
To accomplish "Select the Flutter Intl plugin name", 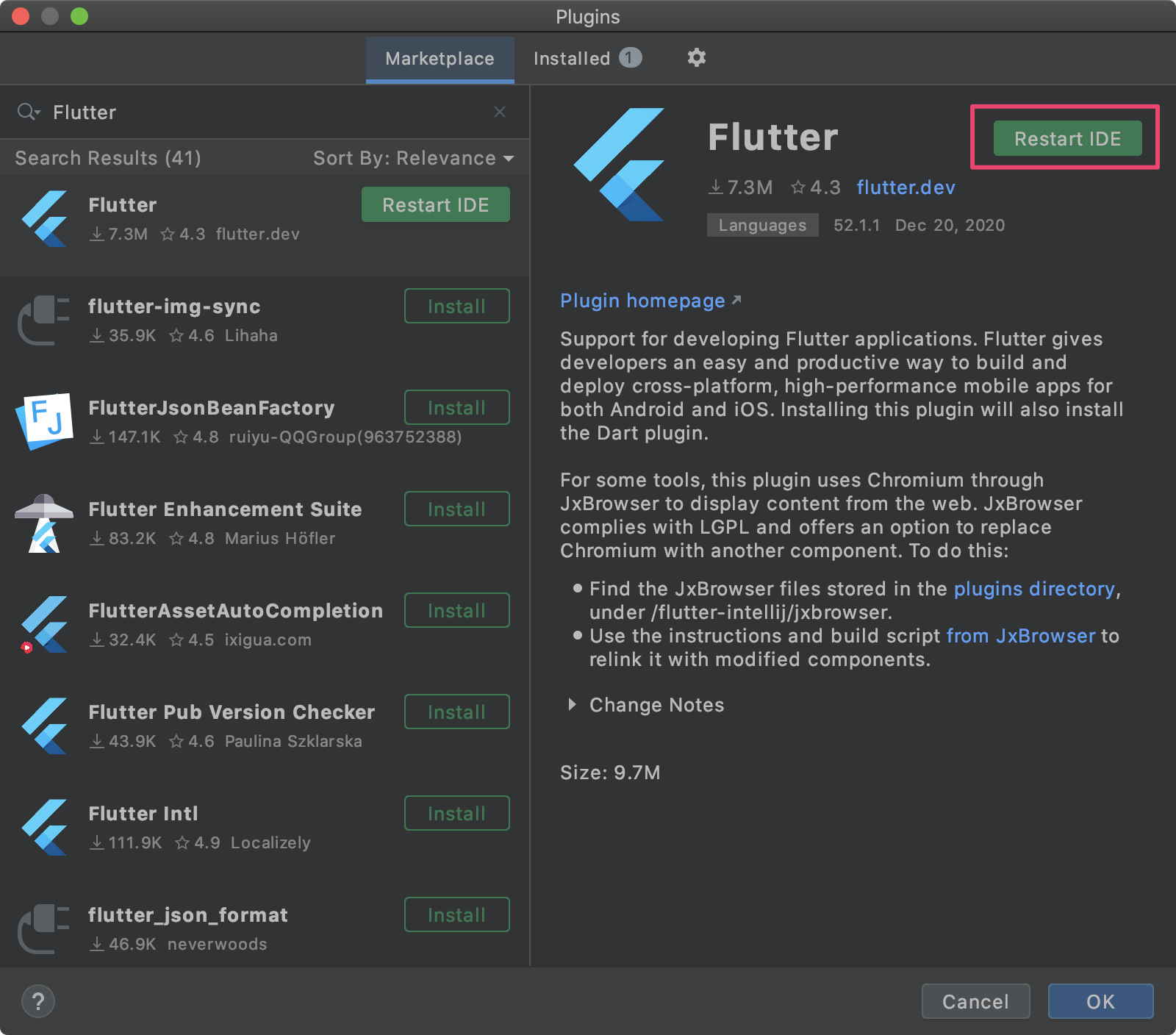I will tap(143, 814).
